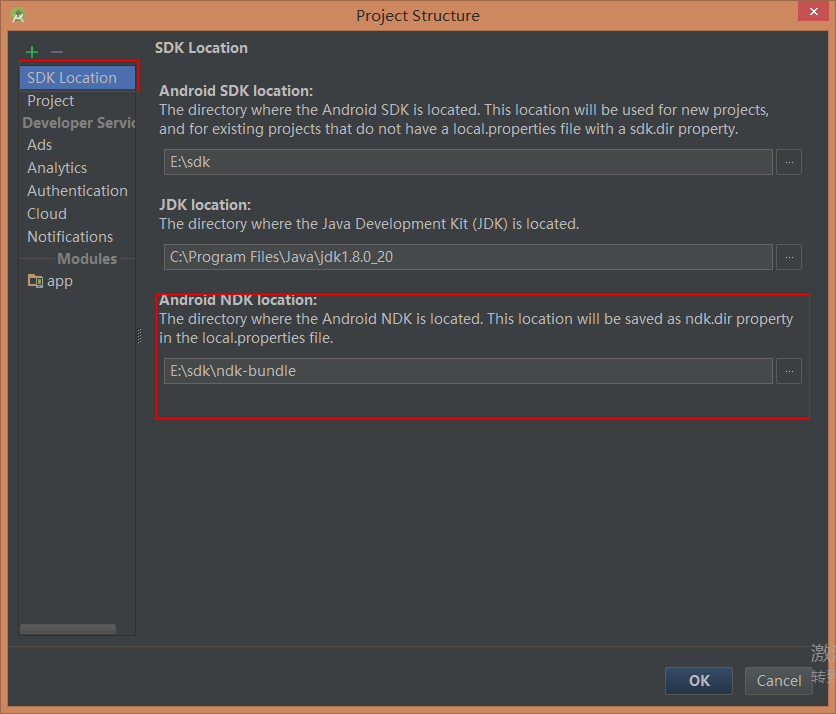
Task: Open Authentication in the sidebar
Action: [77, 191]
